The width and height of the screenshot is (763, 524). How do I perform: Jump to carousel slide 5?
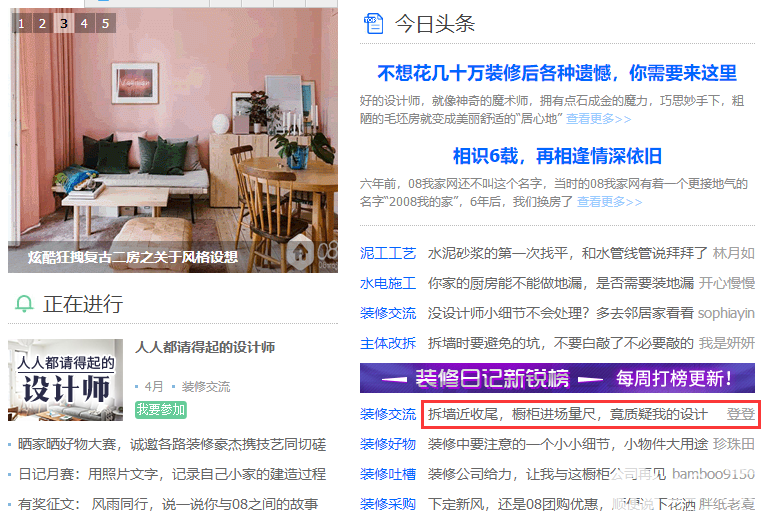point(106,23)
